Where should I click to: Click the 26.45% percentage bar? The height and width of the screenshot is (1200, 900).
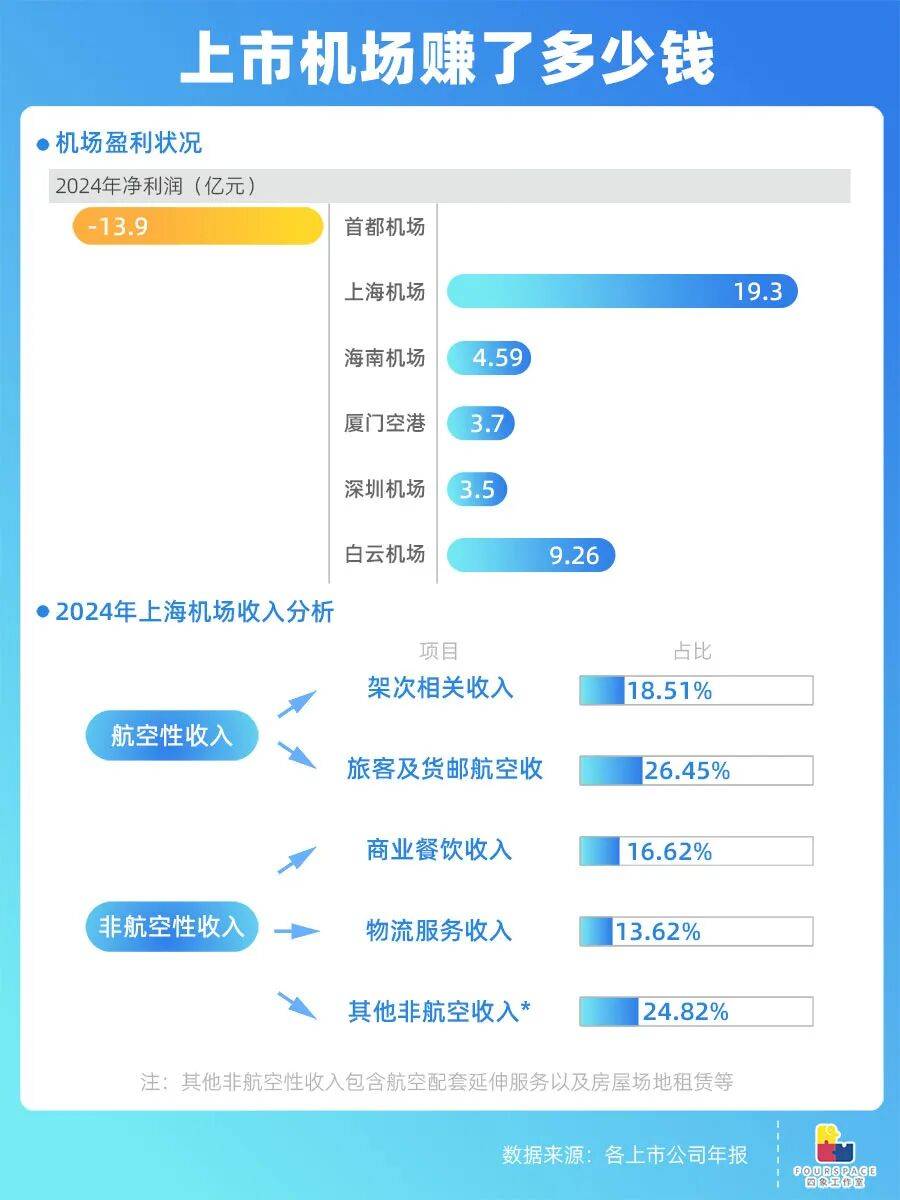tap(696, 770)
